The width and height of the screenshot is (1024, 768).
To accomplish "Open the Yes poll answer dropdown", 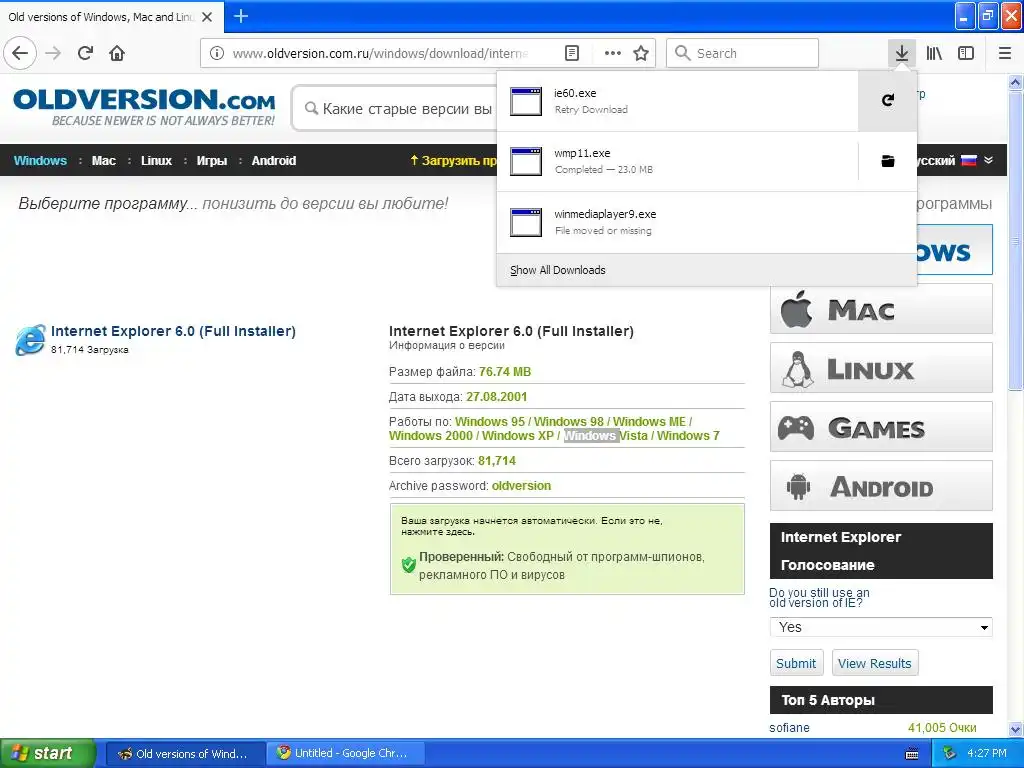I will pyautogui.click(x=881, y=627).
